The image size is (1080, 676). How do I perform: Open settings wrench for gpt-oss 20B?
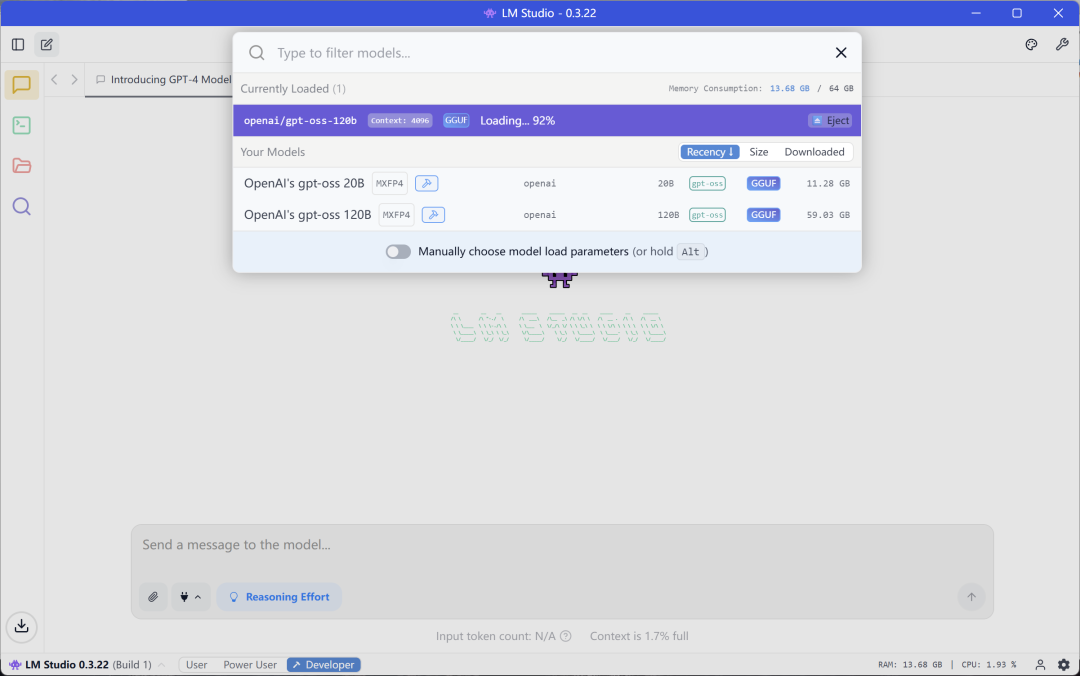coord(426,183)
